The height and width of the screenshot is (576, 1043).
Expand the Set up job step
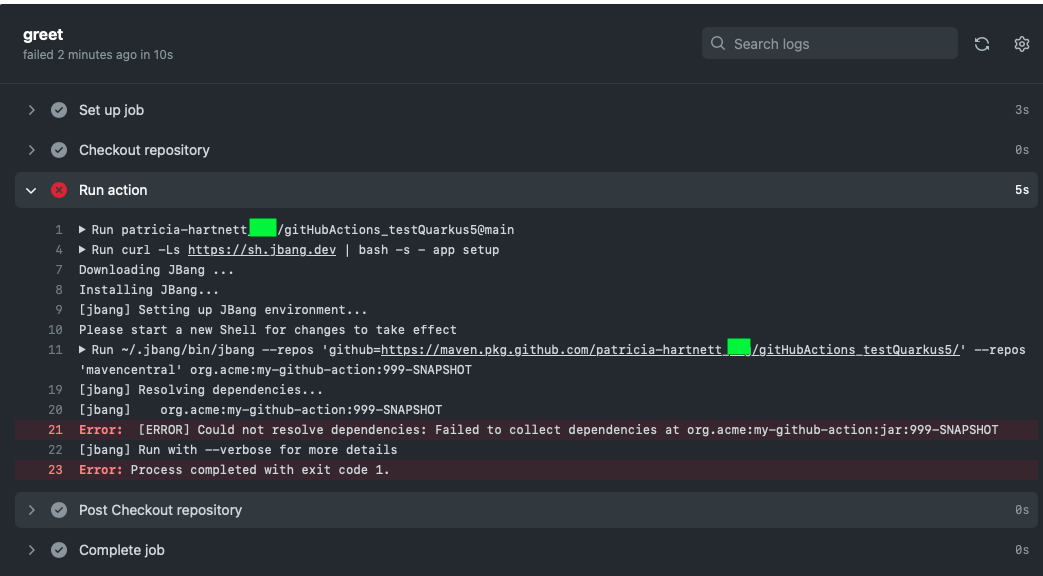(30, 110)
